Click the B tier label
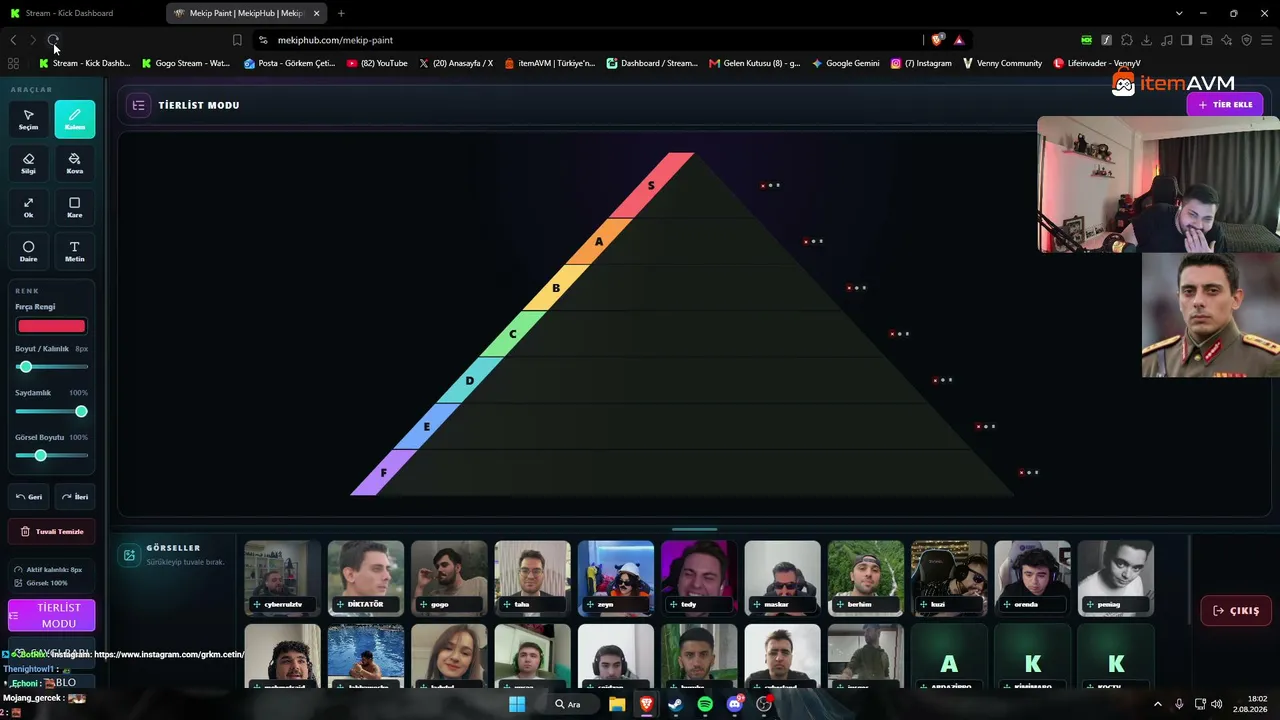Image resolution: width=1280 pixels, height=720 pixels. pos(556,288)
